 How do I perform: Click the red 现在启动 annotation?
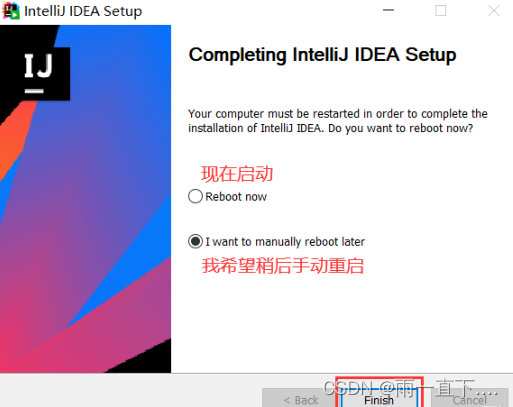coord(237,174)
